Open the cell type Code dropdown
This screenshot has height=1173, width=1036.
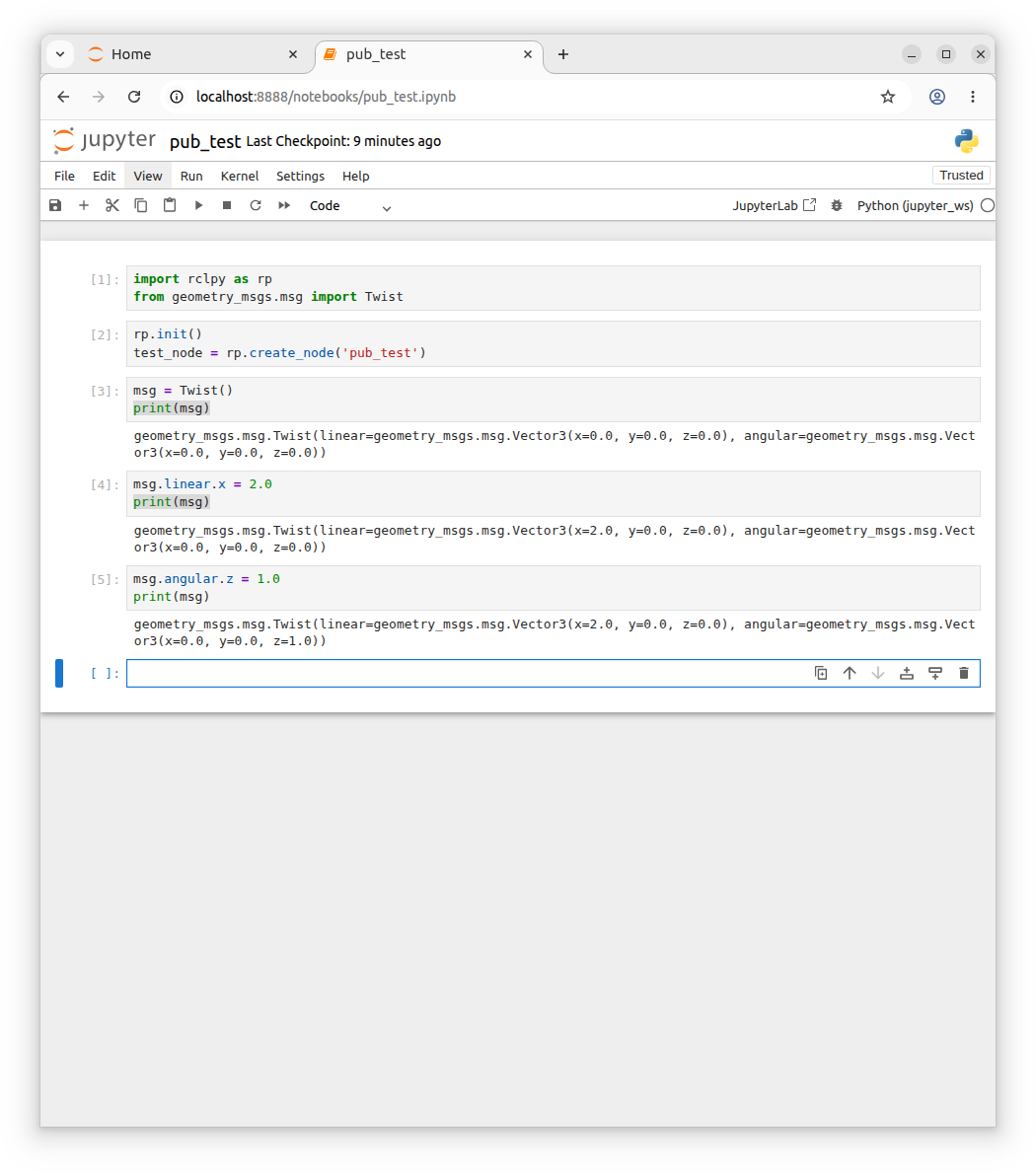(350, 206)
